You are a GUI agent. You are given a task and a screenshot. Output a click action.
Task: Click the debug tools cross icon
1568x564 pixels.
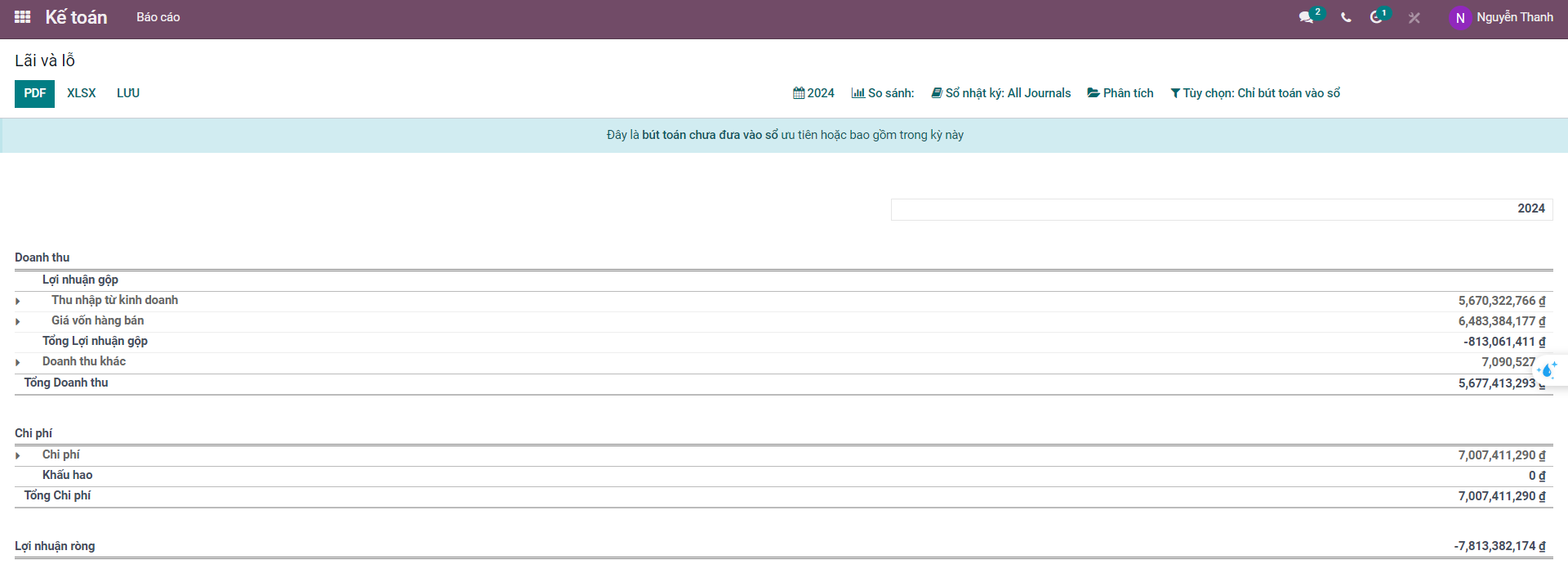point(1414,17)
